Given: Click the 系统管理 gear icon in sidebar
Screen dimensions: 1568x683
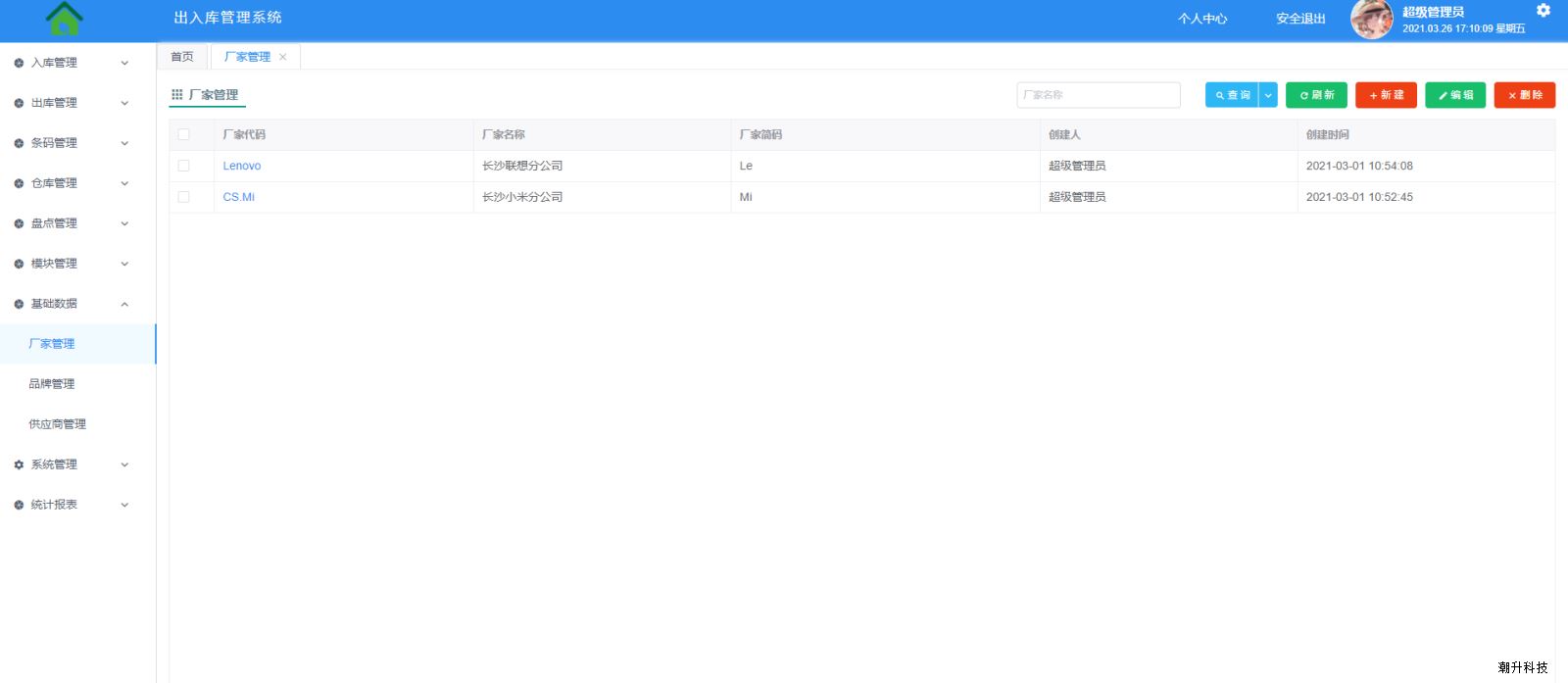Looking at the screenshot, I should (x=19, y=464).
